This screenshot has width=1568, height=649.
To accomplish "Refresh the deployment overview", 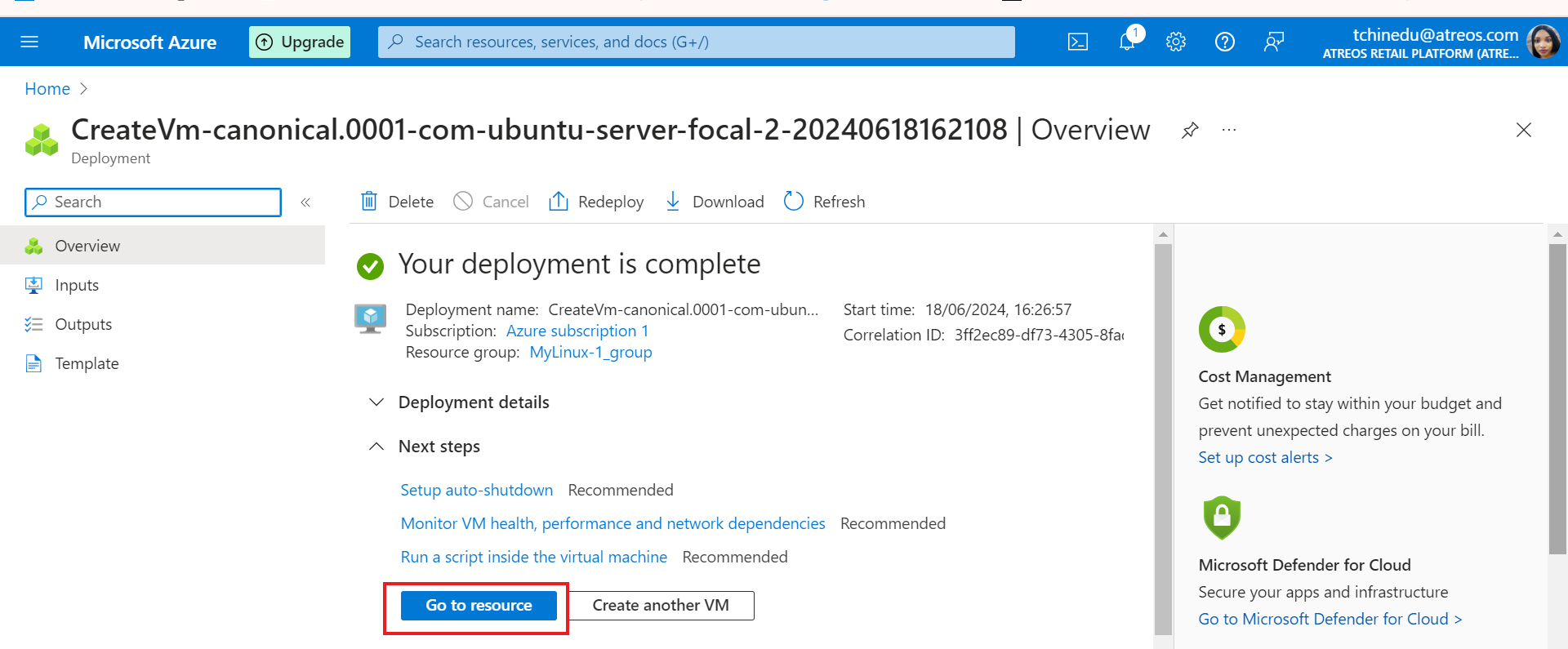I will (824, 202).
